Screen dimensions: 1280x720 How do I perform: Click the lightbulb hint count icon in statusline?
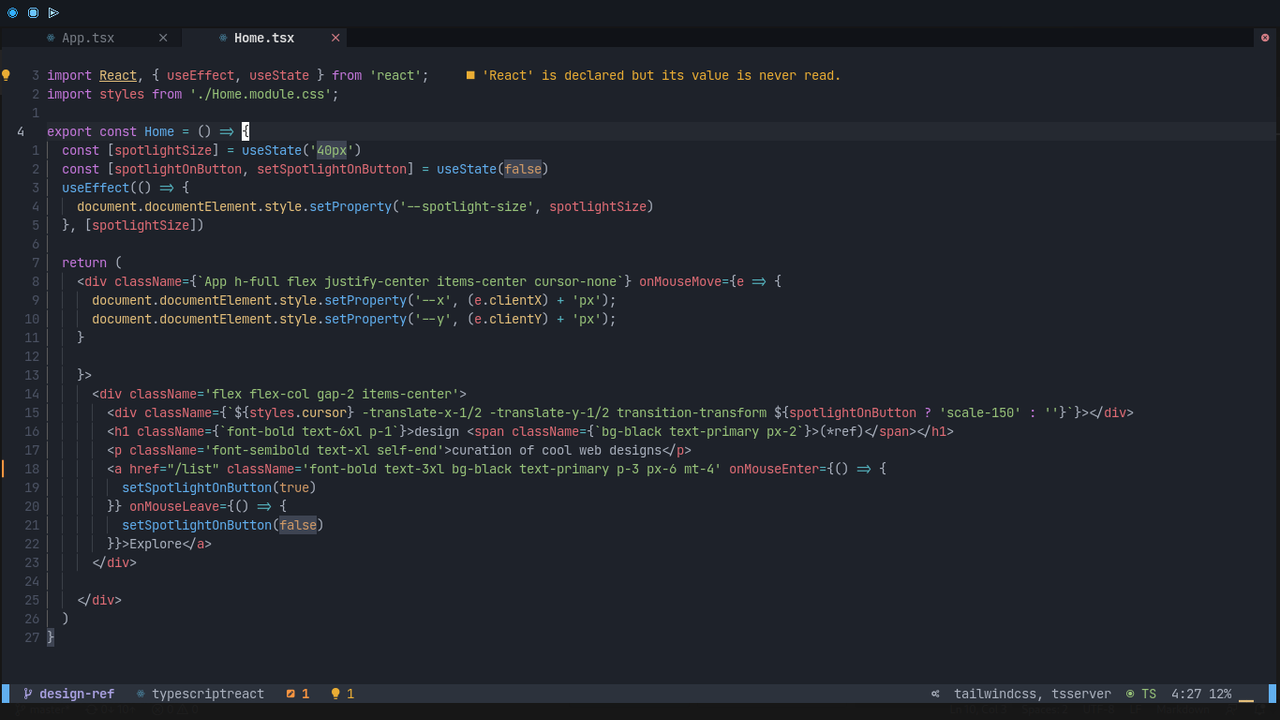pyautogui.click(x=336, y=693)
